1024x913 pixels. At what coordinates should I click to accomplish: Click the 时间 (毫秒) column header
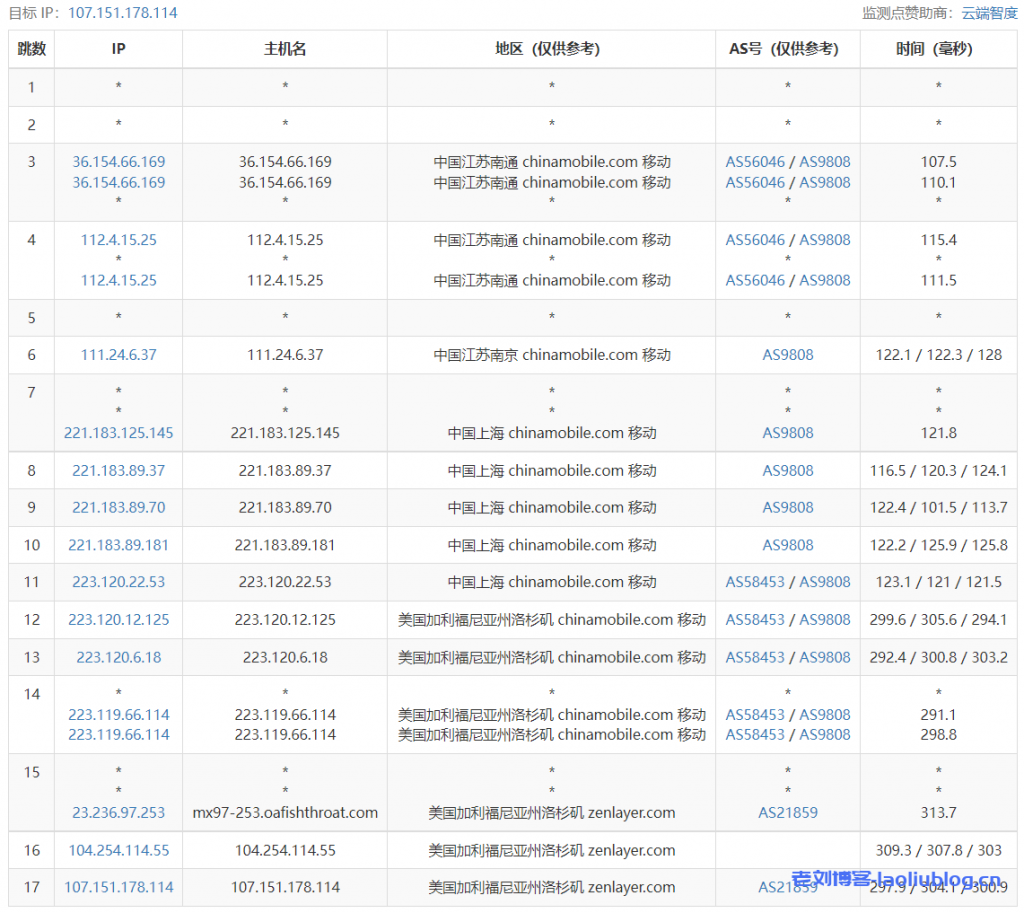pyautogui.click(x=938, y=49)
